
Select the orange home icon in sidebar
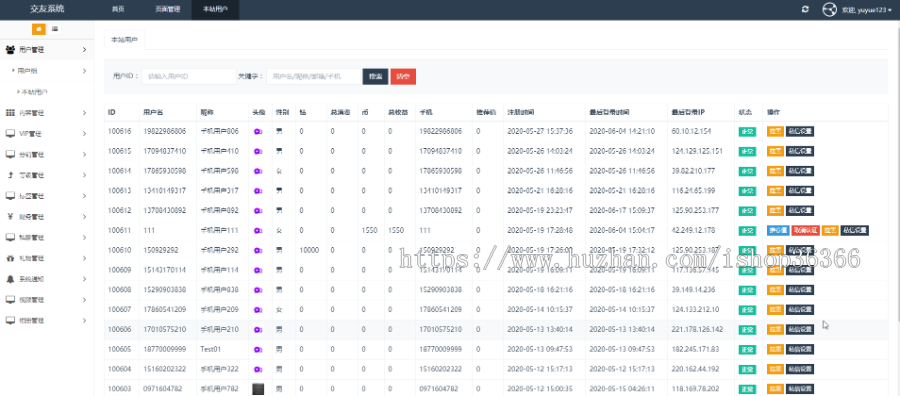pyautogui.click(x=38, y=29)
